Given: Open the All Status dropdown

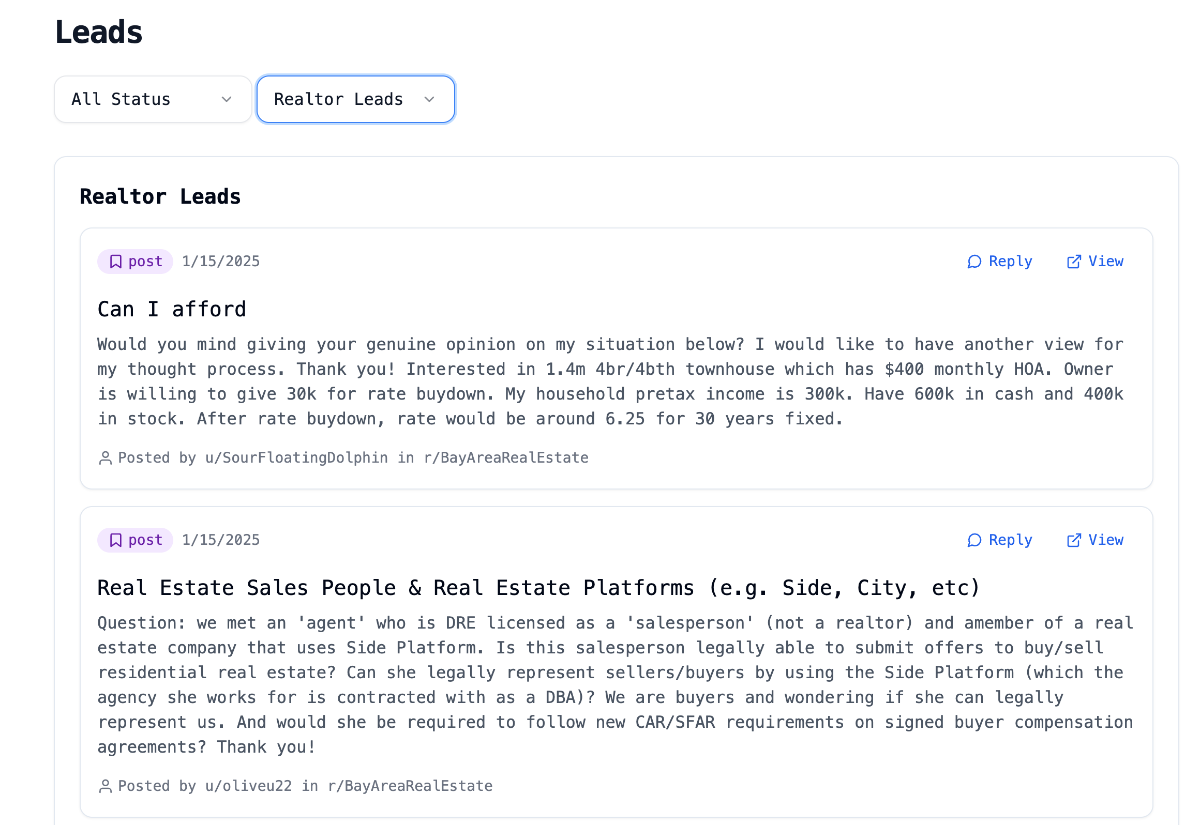Looking at the screenshot, I should [x=153, y=99].
